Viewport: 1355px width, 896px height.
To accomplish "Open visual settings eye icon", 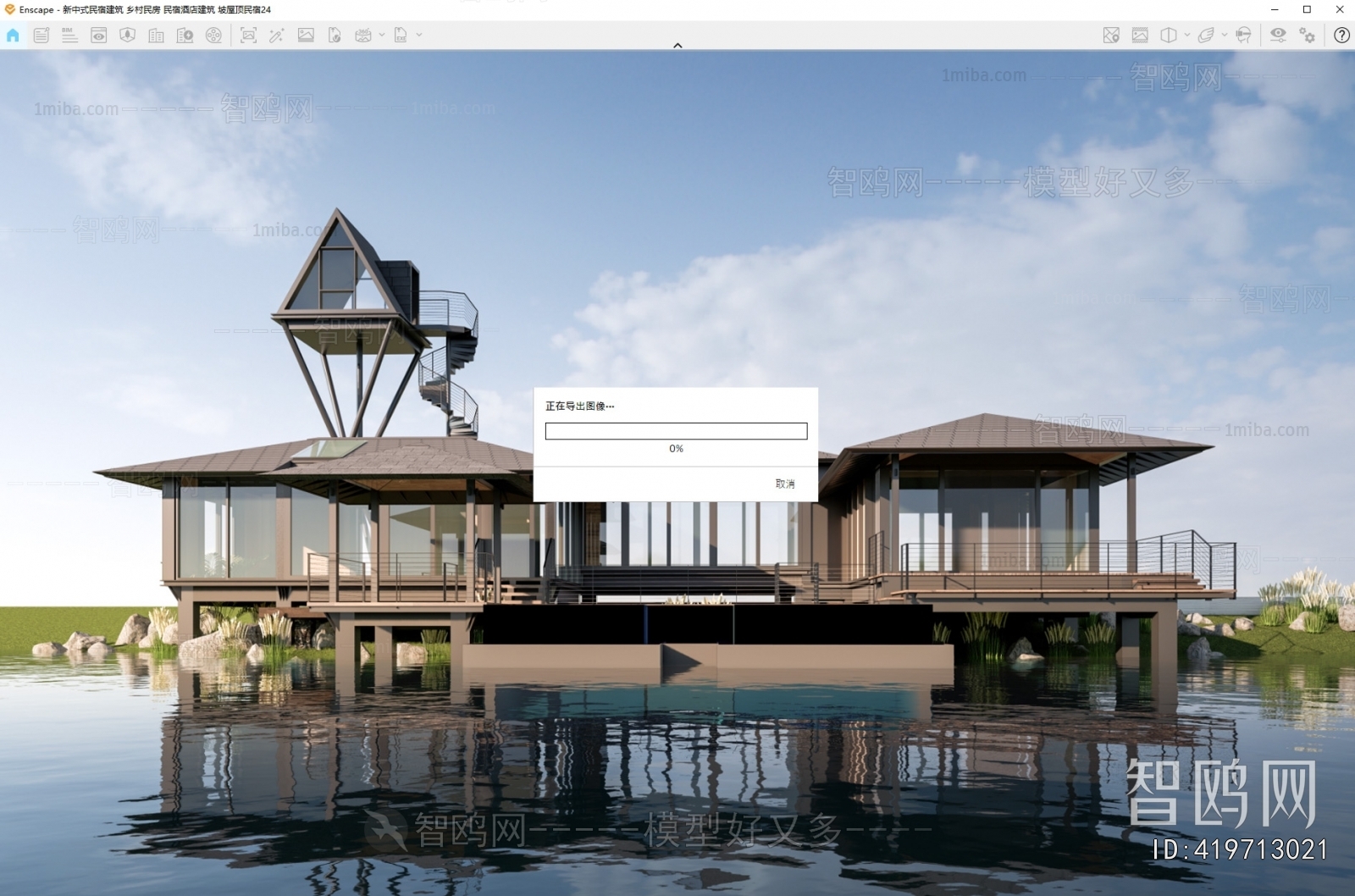I will [1277, 35].
